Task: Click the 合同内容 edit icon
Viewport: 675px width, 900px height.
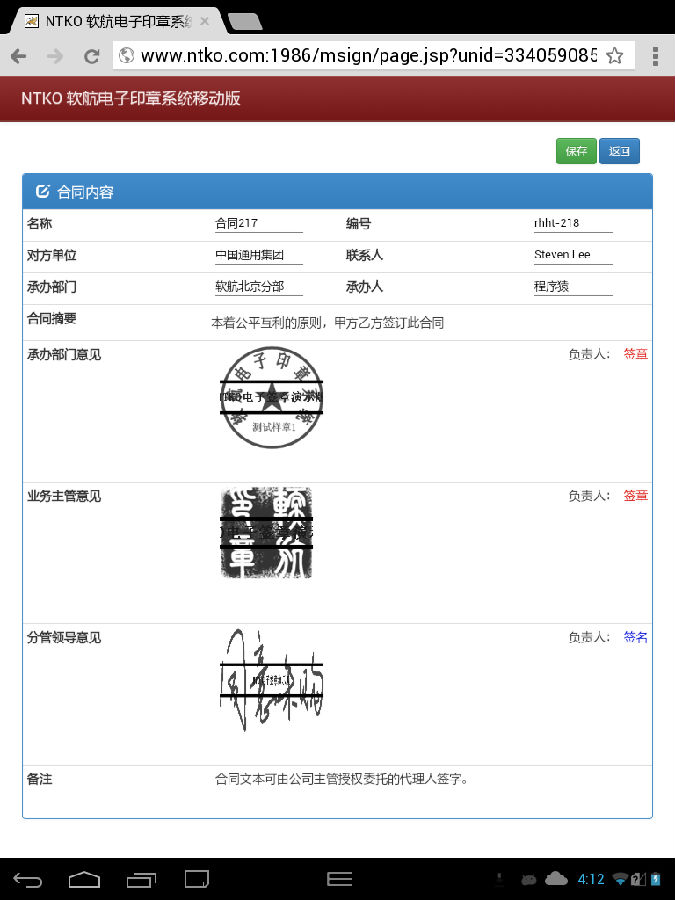Action: click(x=42, y=191)
